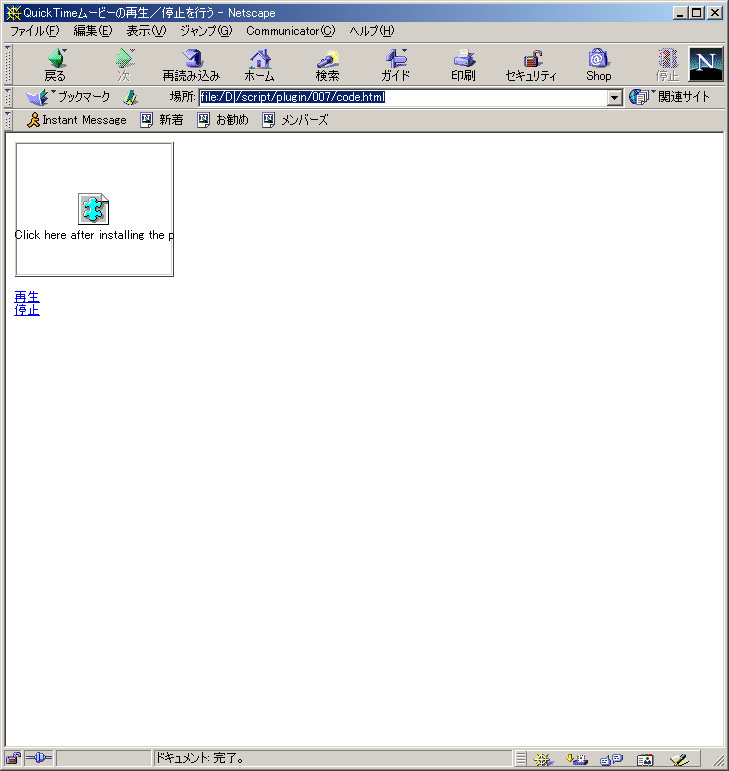Open the 関連サイト related sites menu
The height and width of the screenshot is (771, 729).
click(x=669, y=97)
